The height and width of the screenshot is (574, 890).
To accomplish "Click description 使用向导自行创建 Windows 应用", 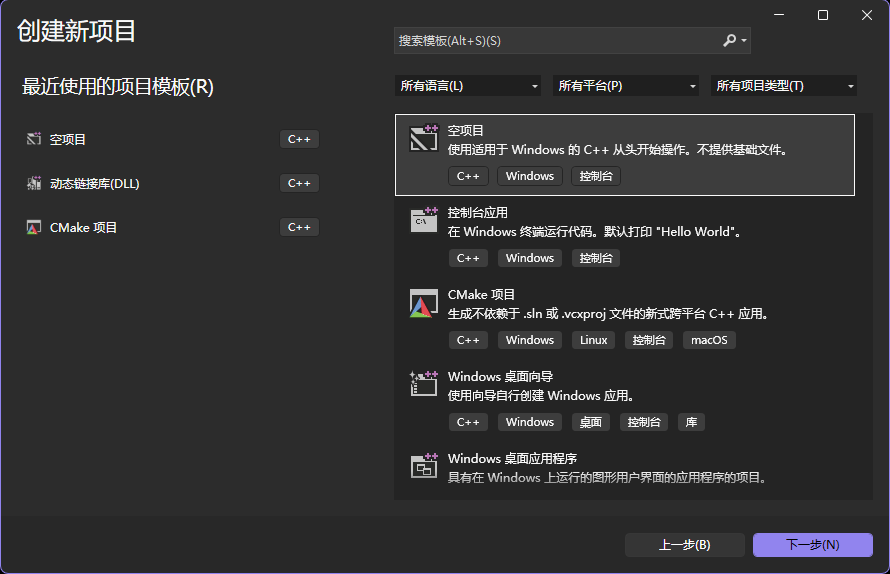I will (540, 396).
